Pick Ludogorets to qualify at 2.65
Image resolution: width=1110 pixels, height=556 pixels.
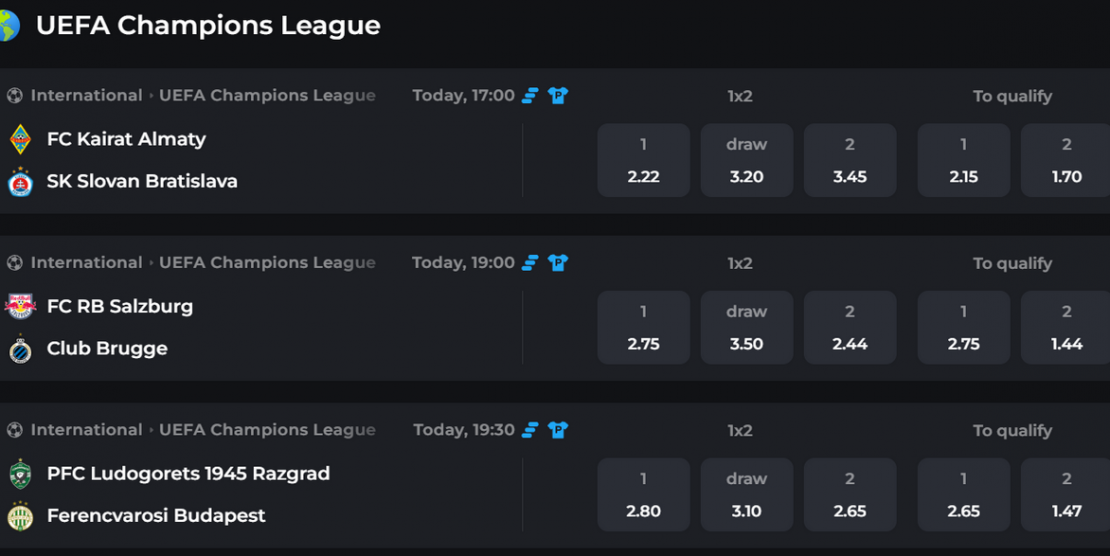pyautogui.click(x=964, y=494)
